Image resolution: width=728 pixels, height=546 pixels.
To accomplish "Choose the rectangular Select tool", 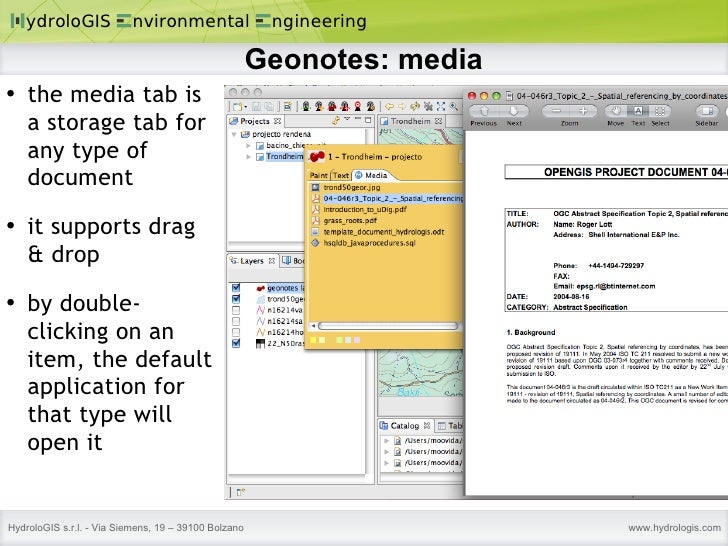I will tap(660, 112).
